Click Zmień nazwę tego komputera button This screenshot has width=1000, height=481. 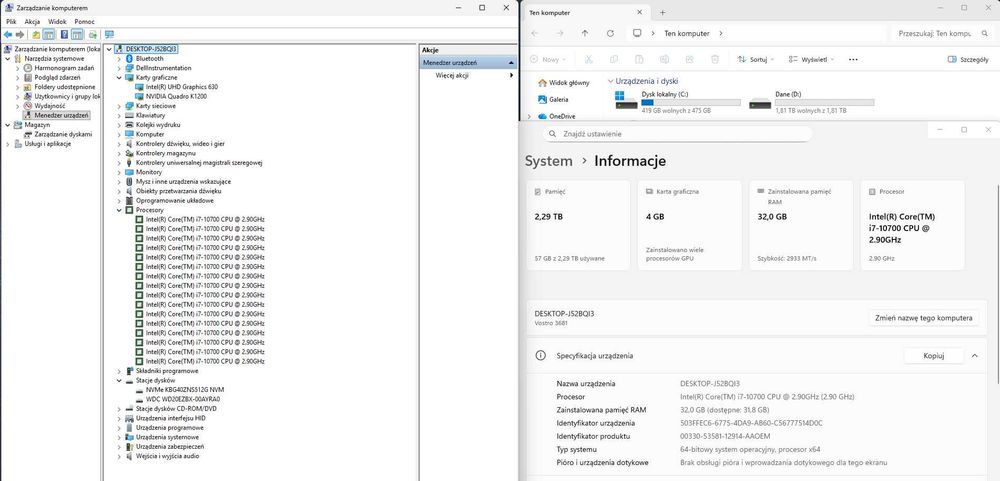click(923, 318)
